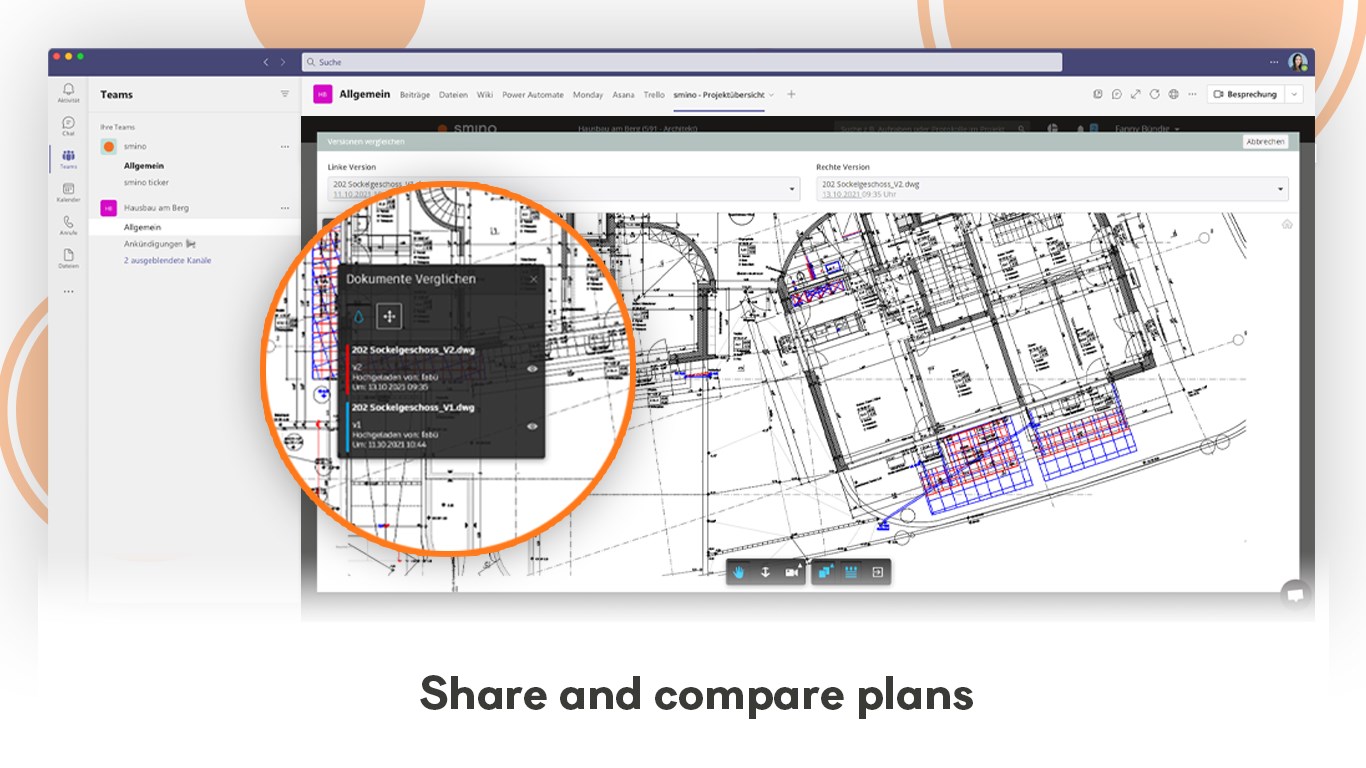Select the Hausbau am Berg team
The height and width of the screenshot is (768, 1366).
(156, 208)
